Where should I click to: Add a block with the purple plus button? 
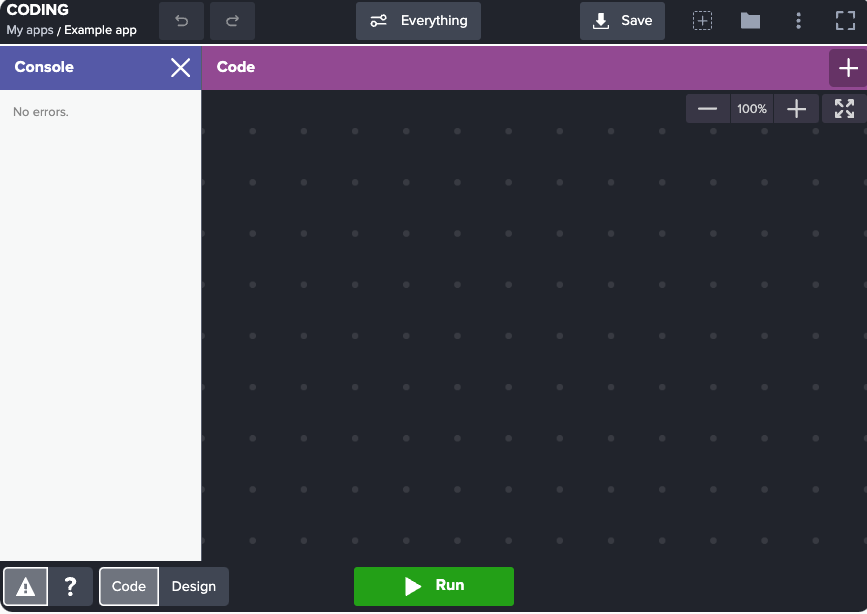click(848, 68)
